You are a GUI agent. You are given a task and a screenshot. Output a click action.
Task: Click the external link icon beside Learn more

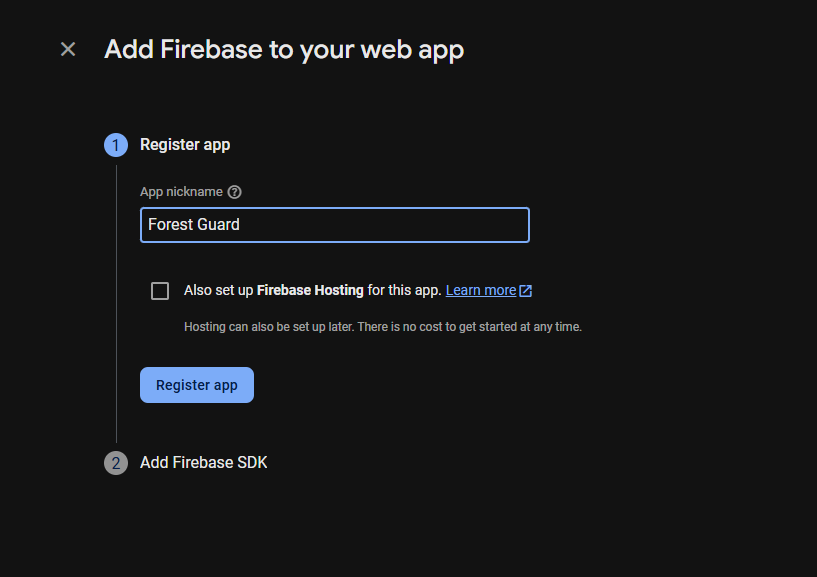pos(526,291)
